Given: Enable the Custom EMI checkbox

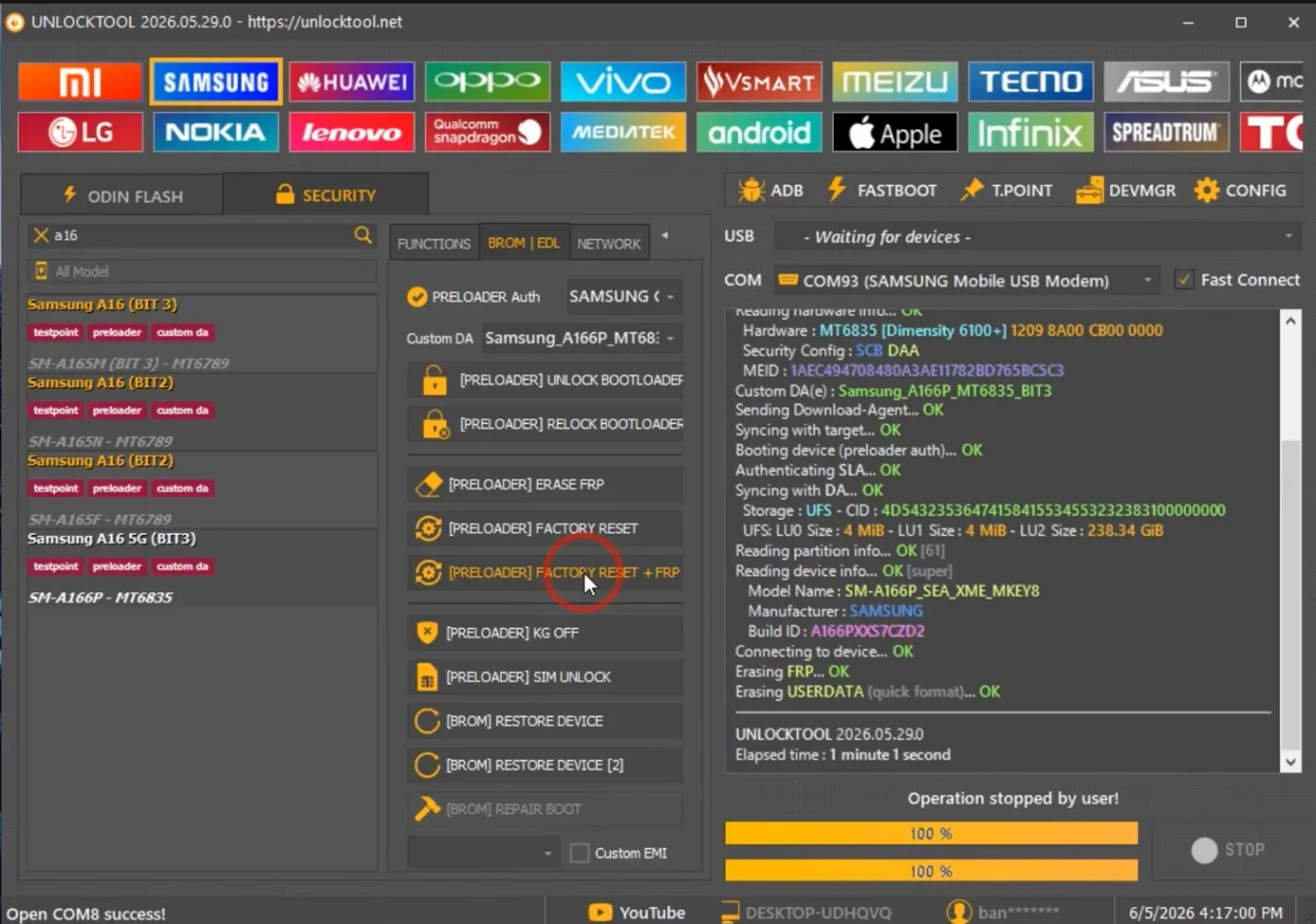Looking at the screenshot, I should pos(580,853).
